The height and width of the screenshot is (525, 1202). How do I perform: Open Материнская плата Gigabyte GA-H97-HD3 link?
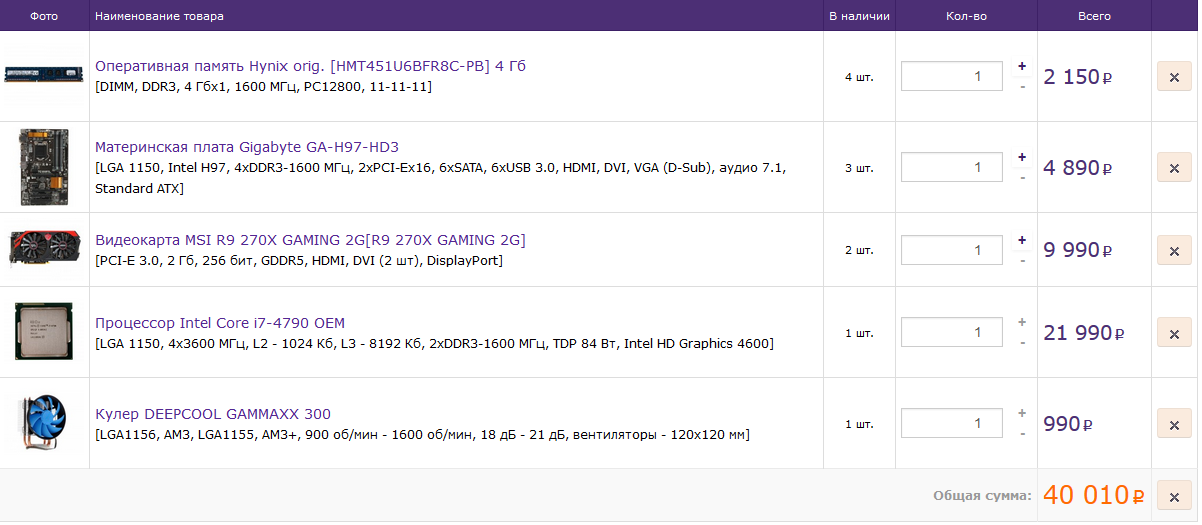click(x=247, y=147)
